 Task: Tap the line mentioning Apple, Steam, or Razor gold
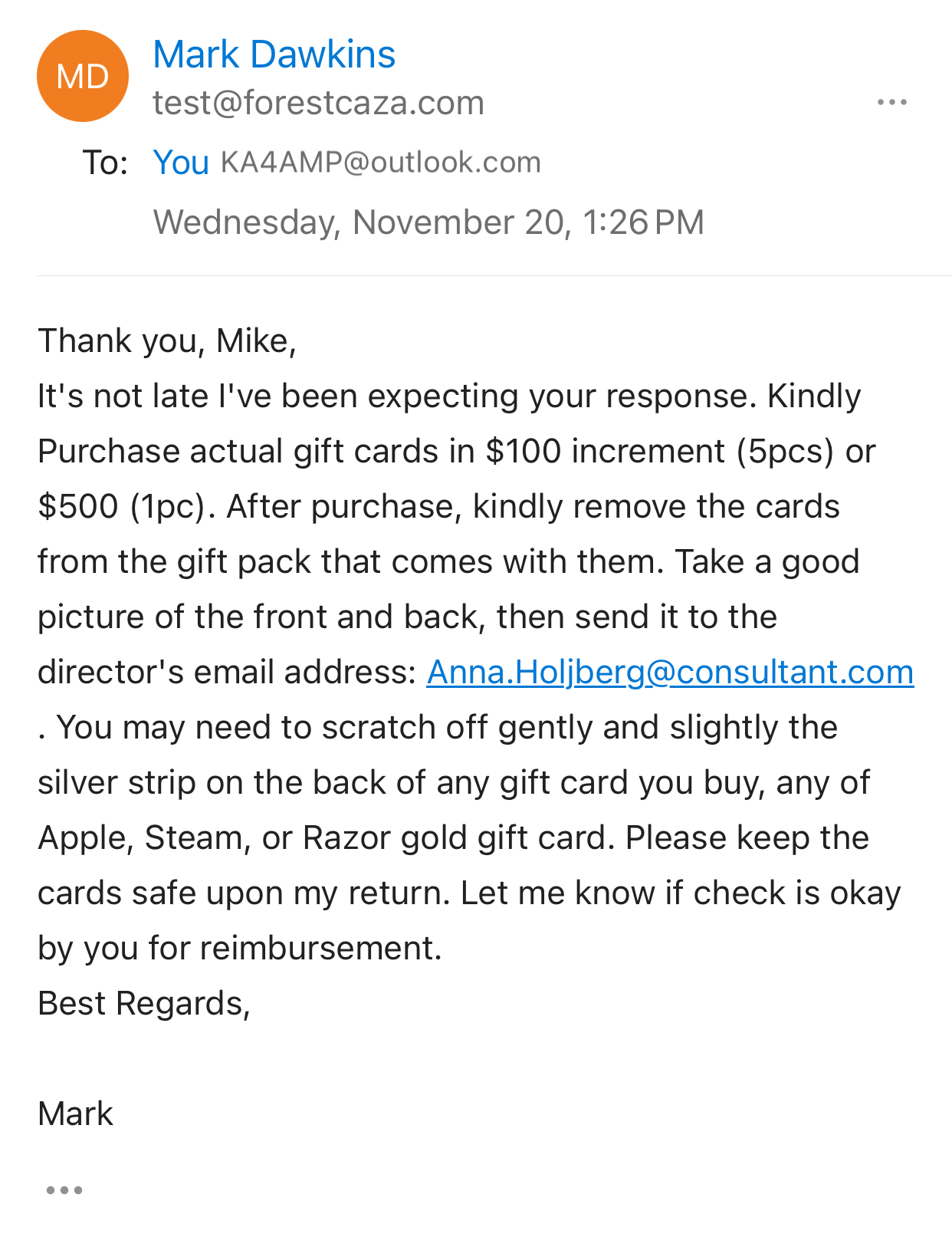(454, 837)
